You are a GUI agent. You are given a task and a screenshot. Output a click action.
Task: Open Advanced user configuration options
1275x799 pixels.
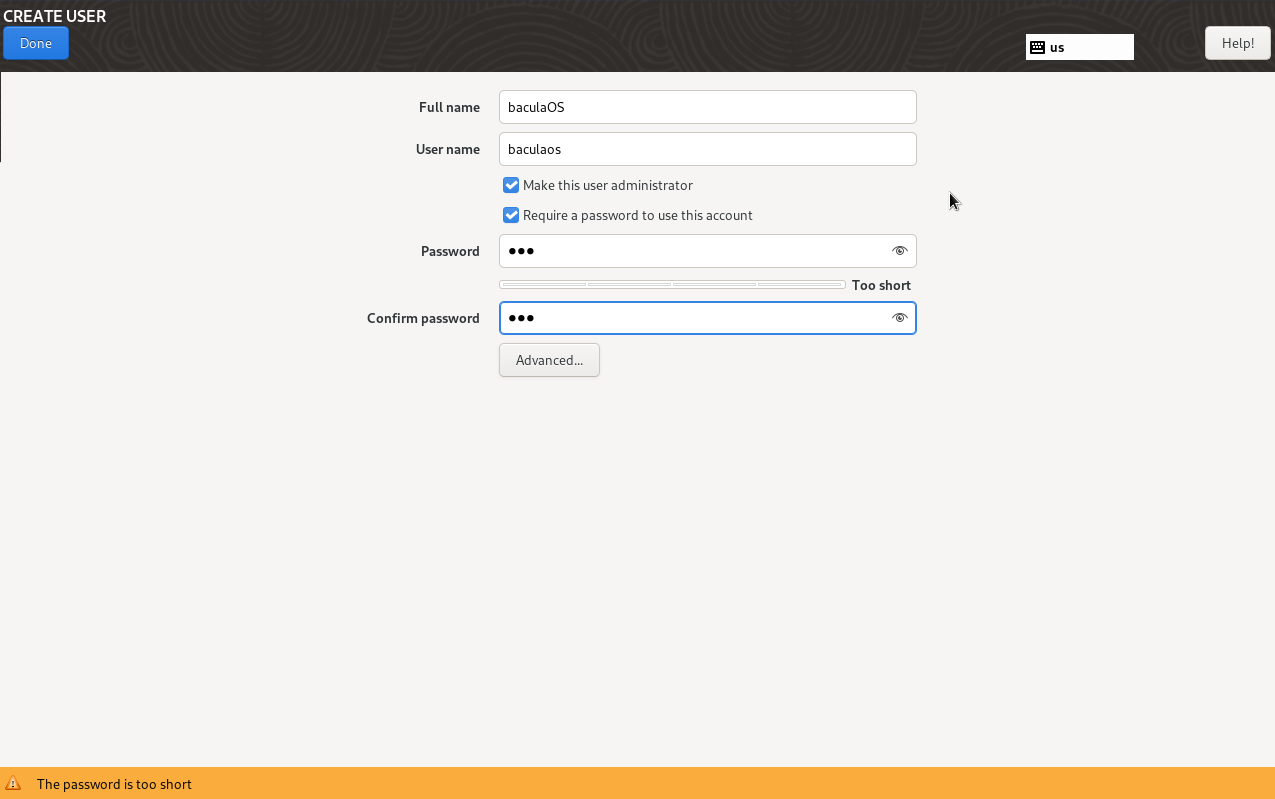(x=549, y=360)
